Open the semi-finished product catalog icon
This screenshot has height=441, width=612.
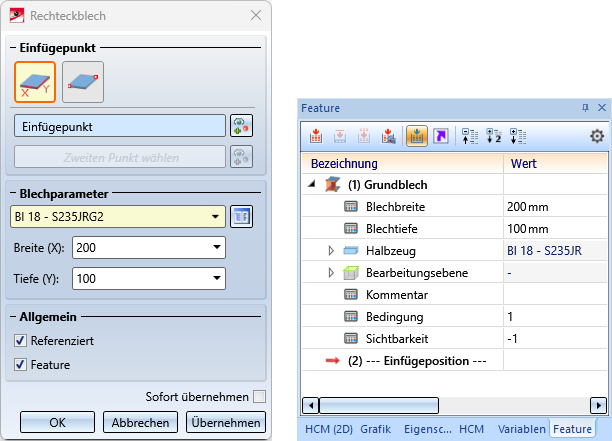point(241,216)
